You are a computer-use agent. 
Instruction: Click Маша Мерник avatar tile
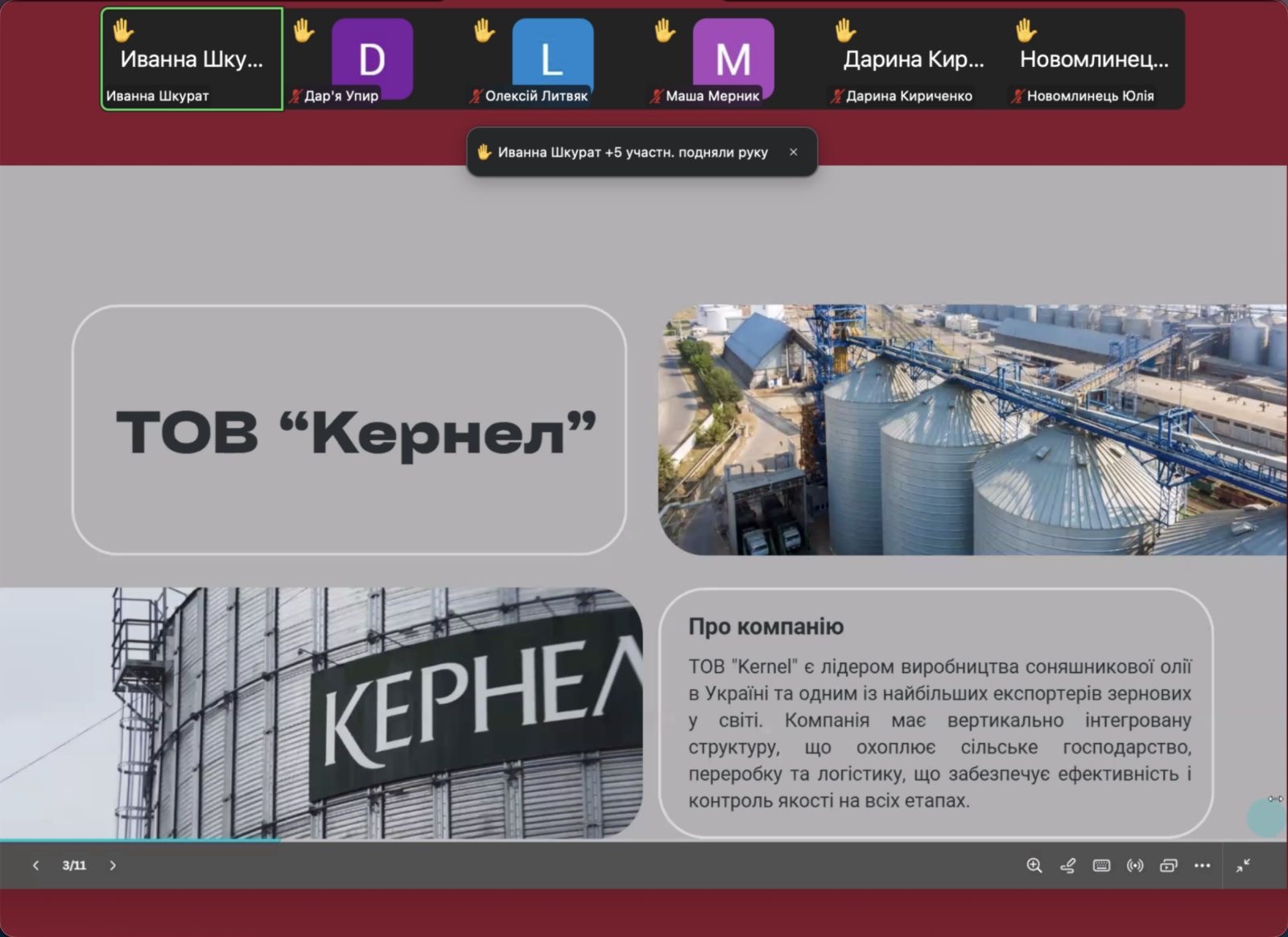[733, 60]
